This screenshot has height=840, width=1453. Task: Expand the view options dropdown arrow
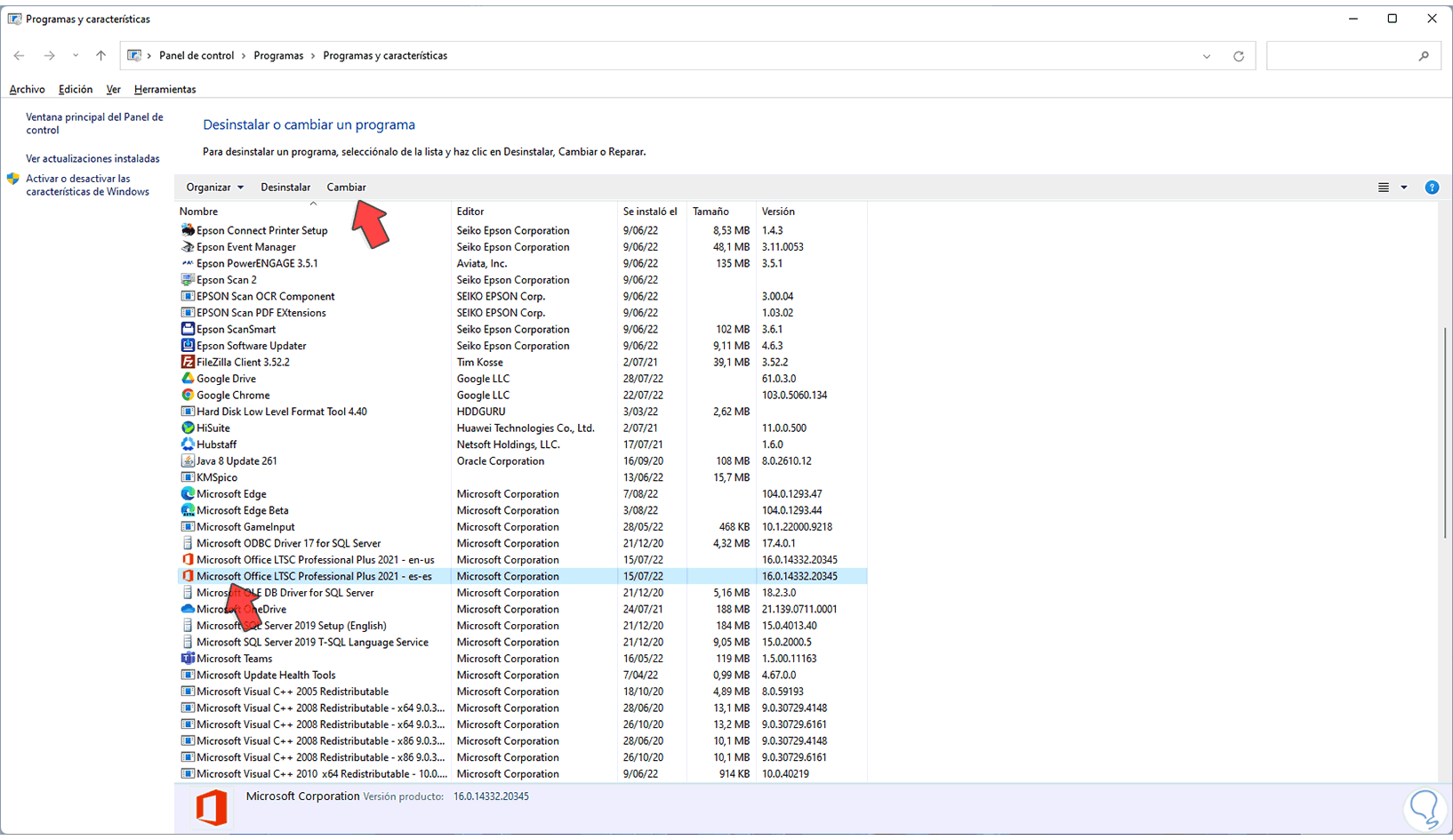(1404, 188)
